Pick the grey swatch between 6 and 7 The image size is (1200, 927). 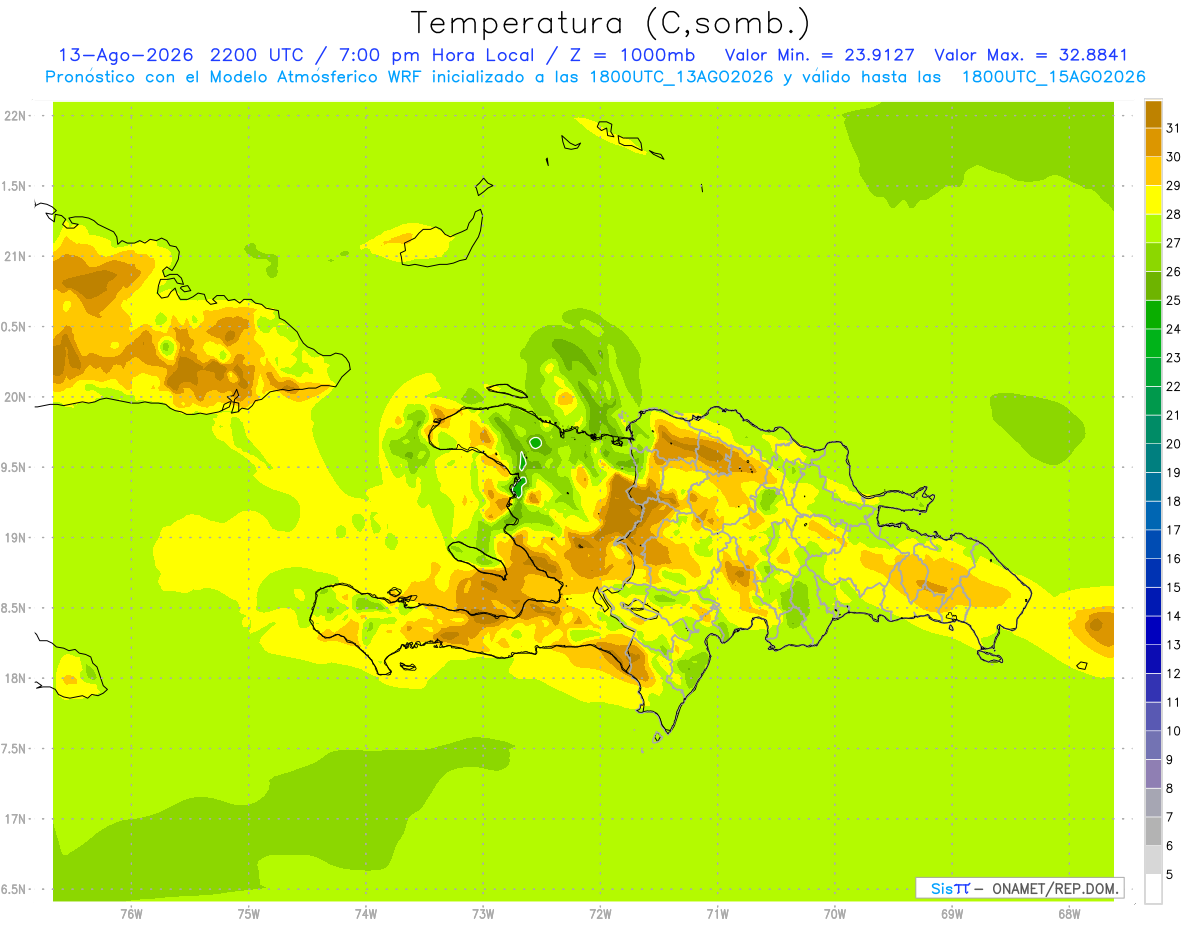click(1153, 831)
